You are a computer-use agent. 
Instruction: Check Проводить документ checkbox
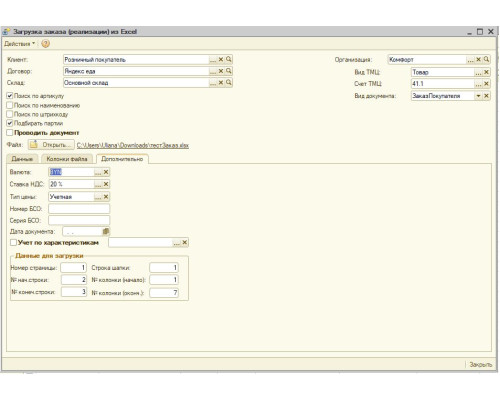point(10,133)
